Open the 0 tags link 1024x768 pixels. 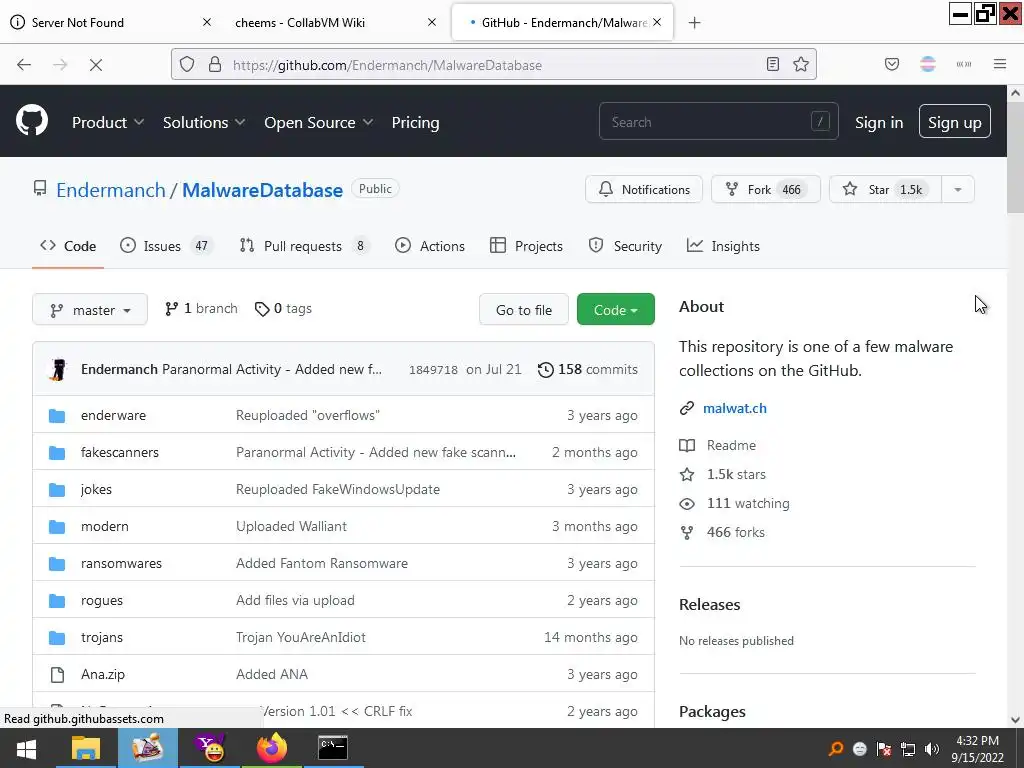[283, 308]
